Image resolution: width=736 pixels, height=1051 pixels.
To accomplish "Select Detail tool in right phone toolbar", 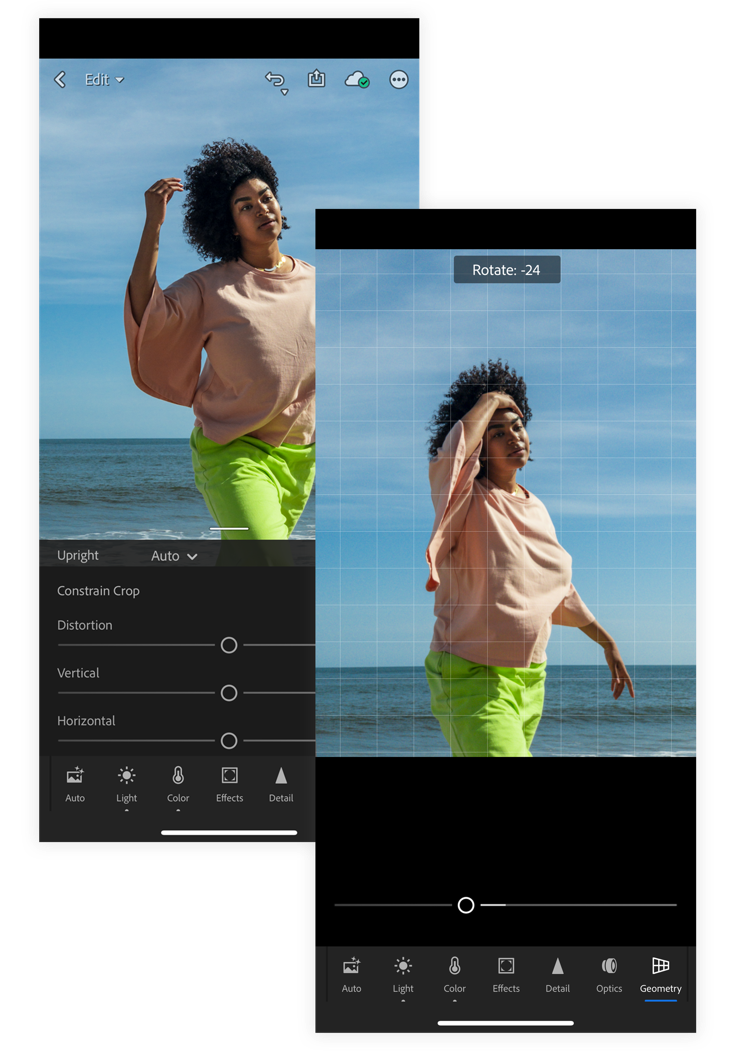I will pos(558,975).
